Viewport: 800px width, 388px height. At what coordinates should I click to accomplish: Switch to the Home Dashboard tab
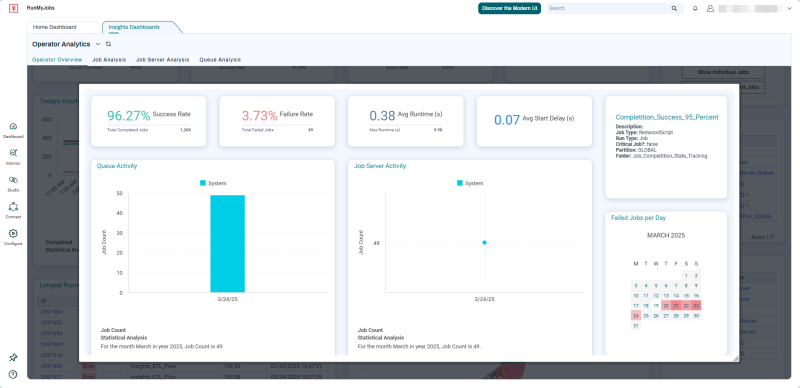tap(55, 27)
